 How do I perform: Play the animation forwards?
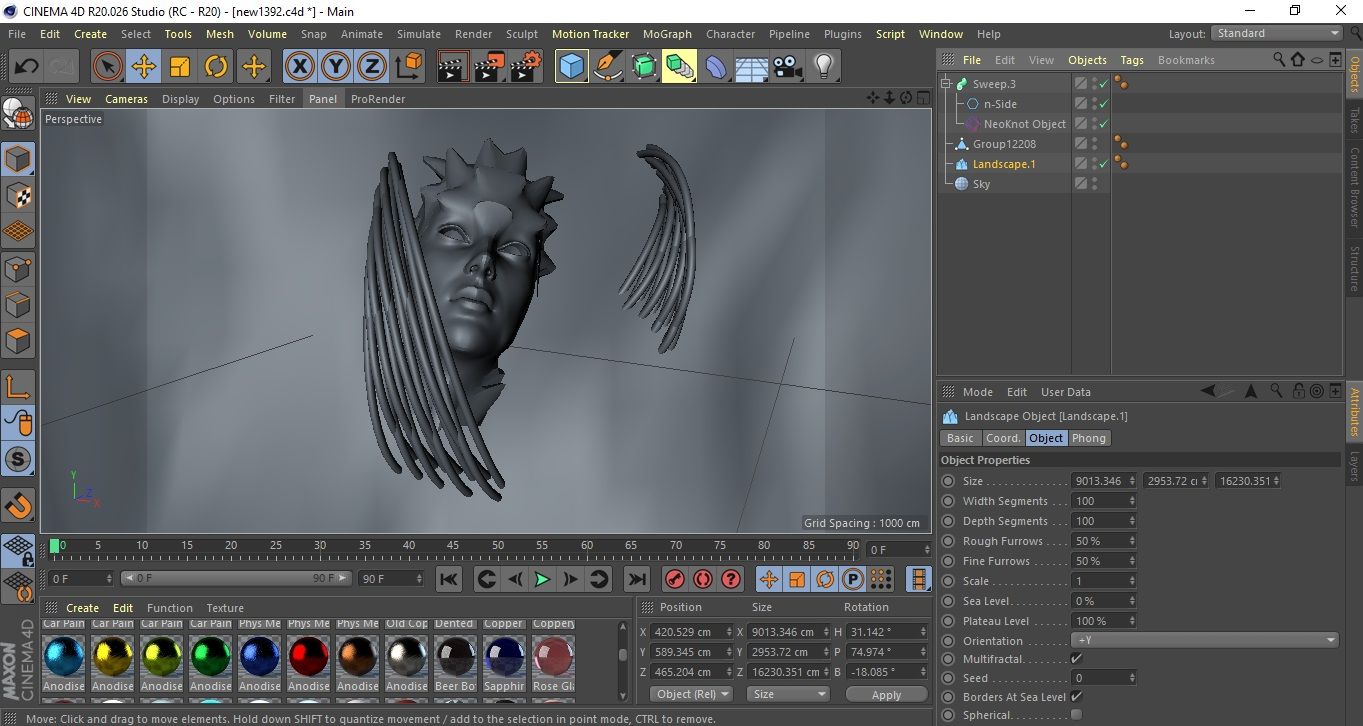click(x=542, y=579)
